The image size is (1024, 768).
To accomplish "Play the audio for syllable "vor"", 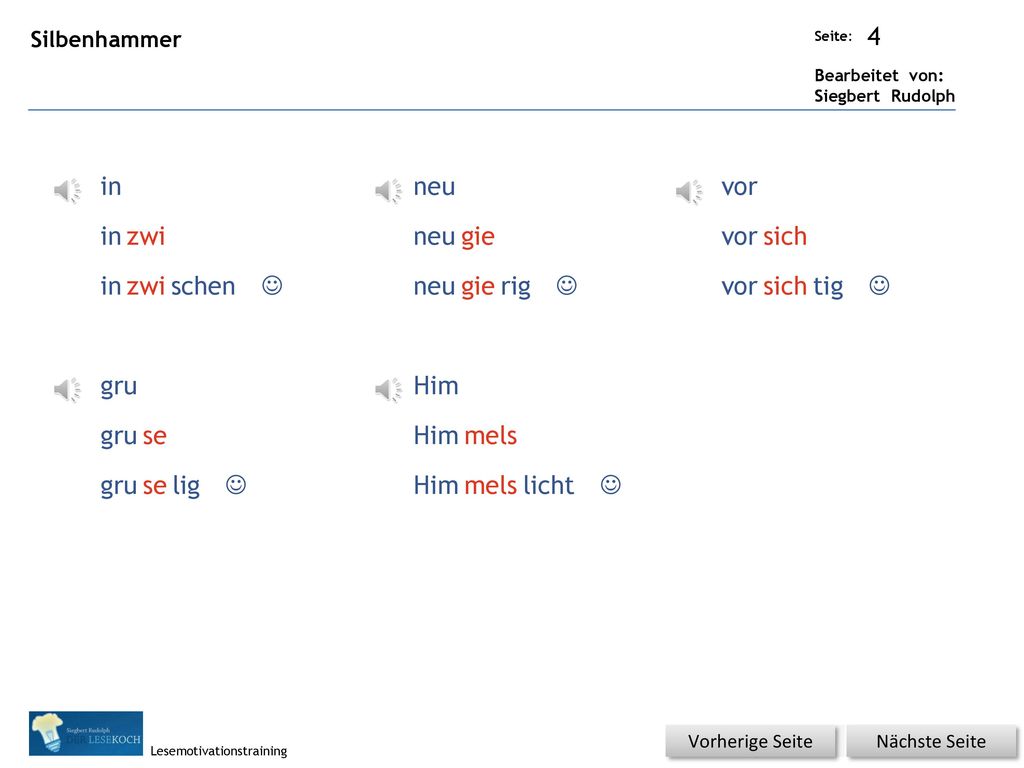I will click(x=689, y=191).
